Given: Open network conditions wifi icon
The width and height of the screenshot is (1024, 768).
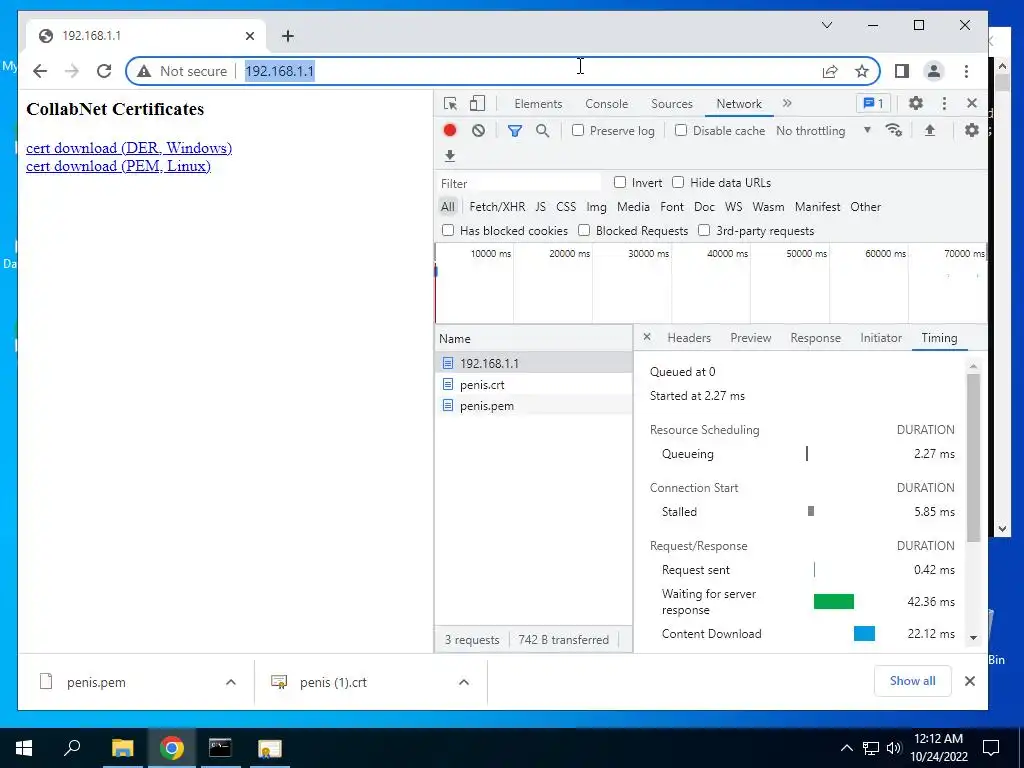Looking at the screenshot, I should coord(893,130).
